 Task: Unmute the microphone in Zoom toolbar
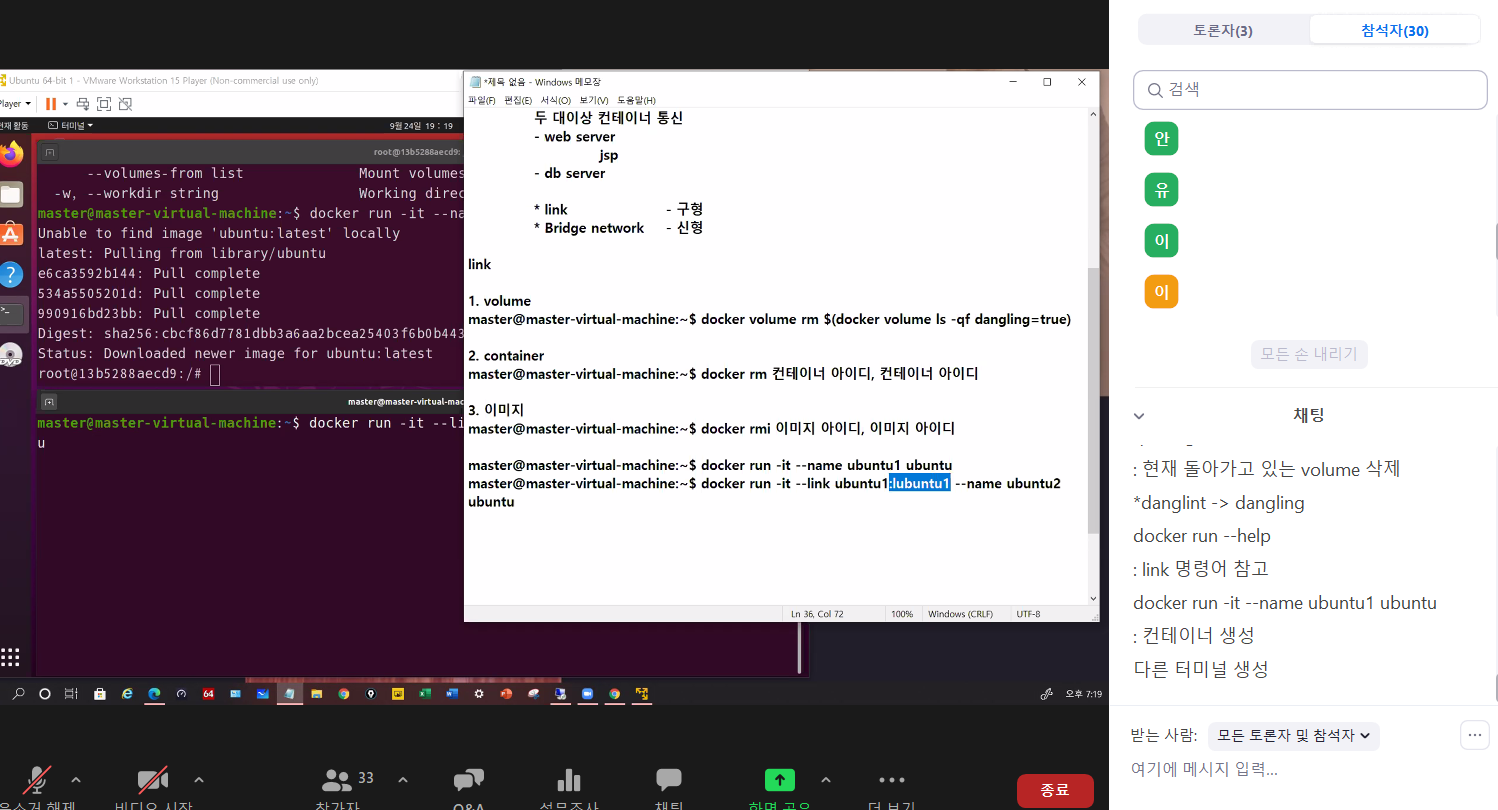(x=38, y=781)
